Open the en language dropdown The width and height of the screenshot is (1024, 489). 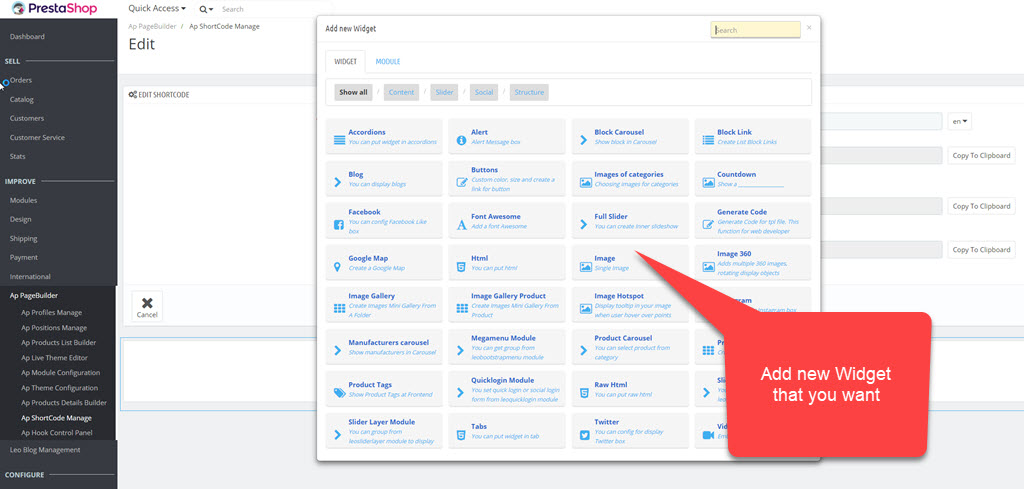tap(959, 121)
